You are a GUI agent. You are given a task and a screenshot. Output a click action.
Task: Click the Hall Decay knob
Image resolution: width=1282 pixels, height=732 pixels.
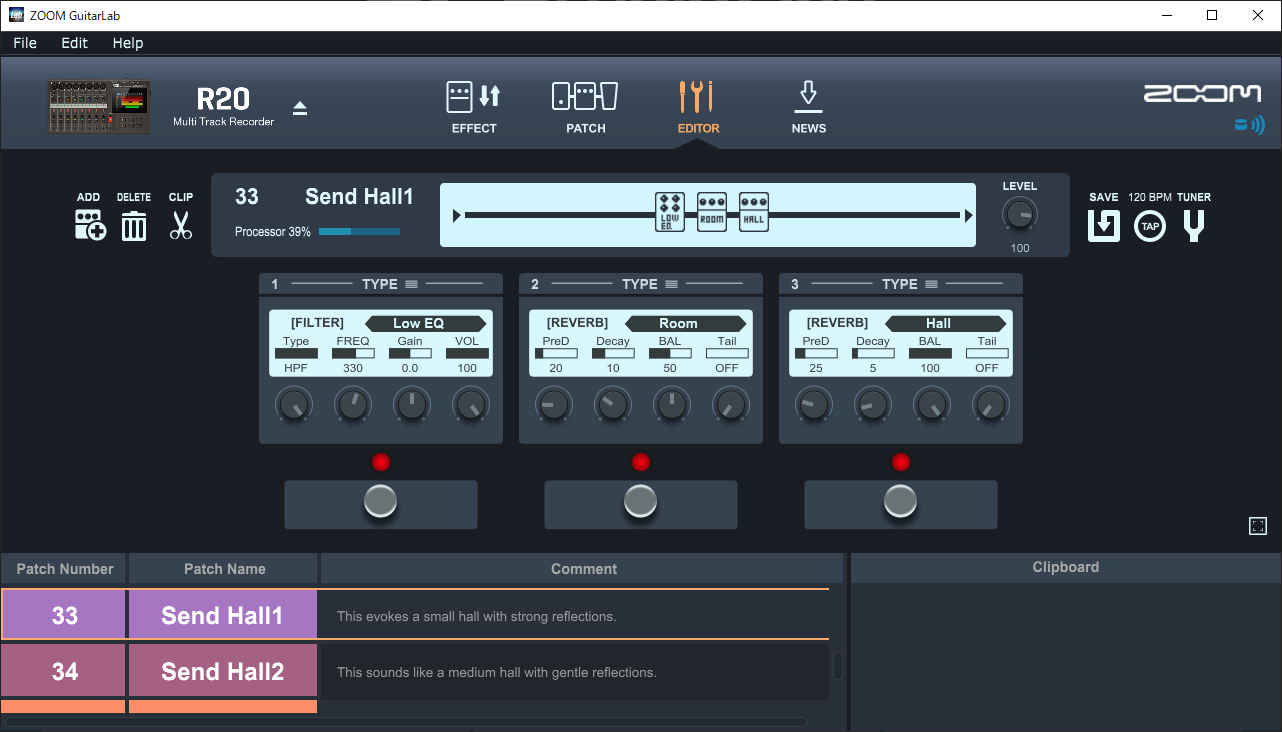point(873,405)
